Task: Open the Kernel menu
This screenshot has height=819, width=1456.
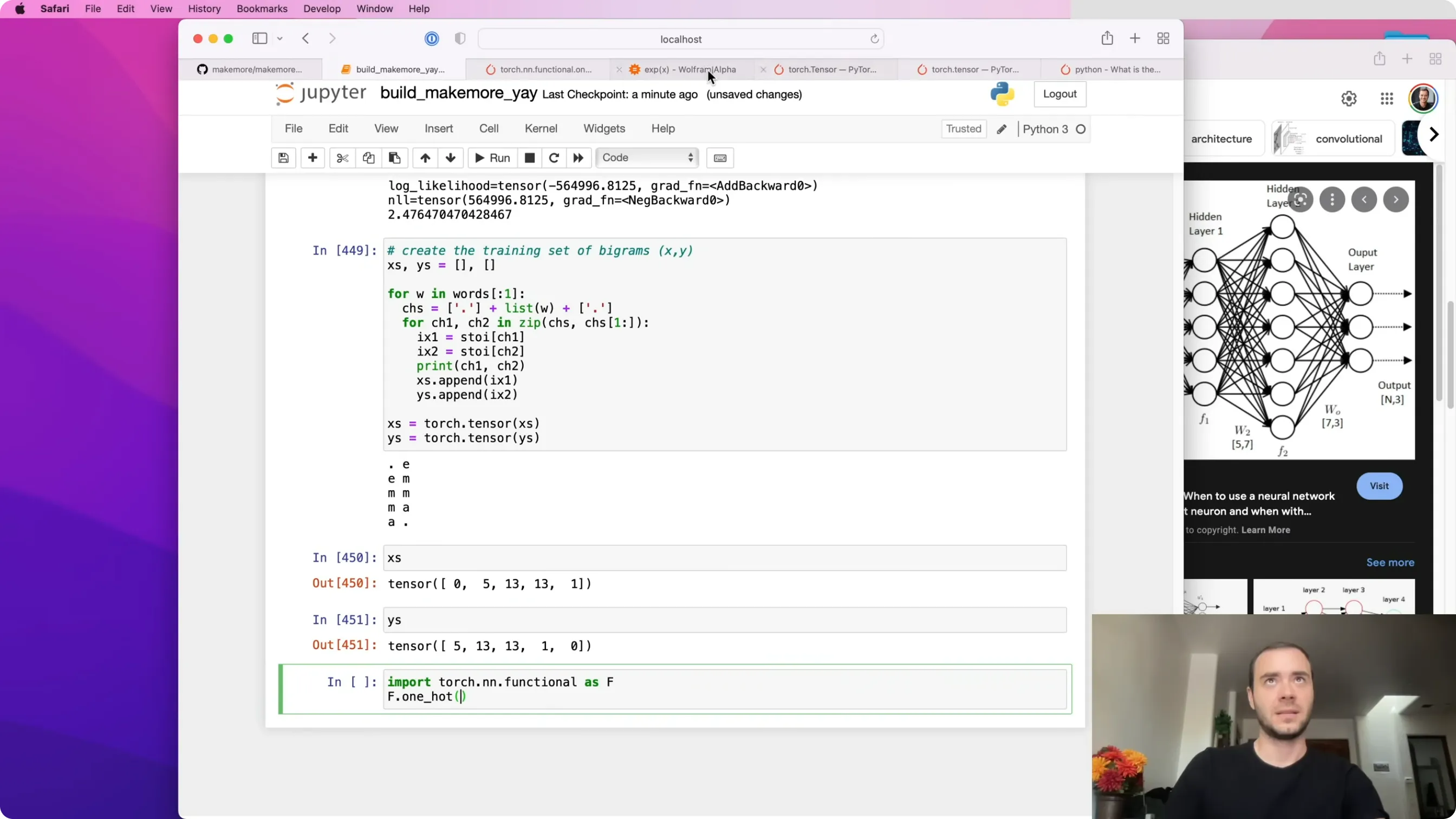Action: (x=541, y=129)
